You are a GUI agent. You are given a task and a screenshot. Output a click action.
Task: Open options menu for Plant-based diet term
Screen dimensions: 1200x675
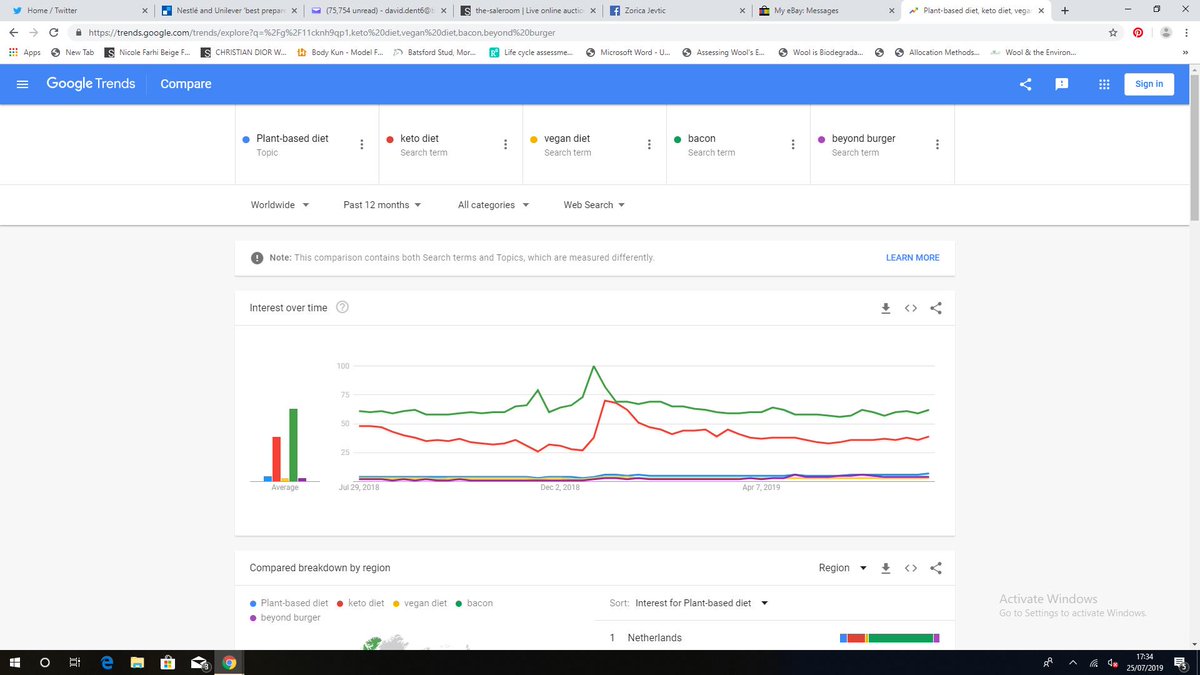coord(361,144)
